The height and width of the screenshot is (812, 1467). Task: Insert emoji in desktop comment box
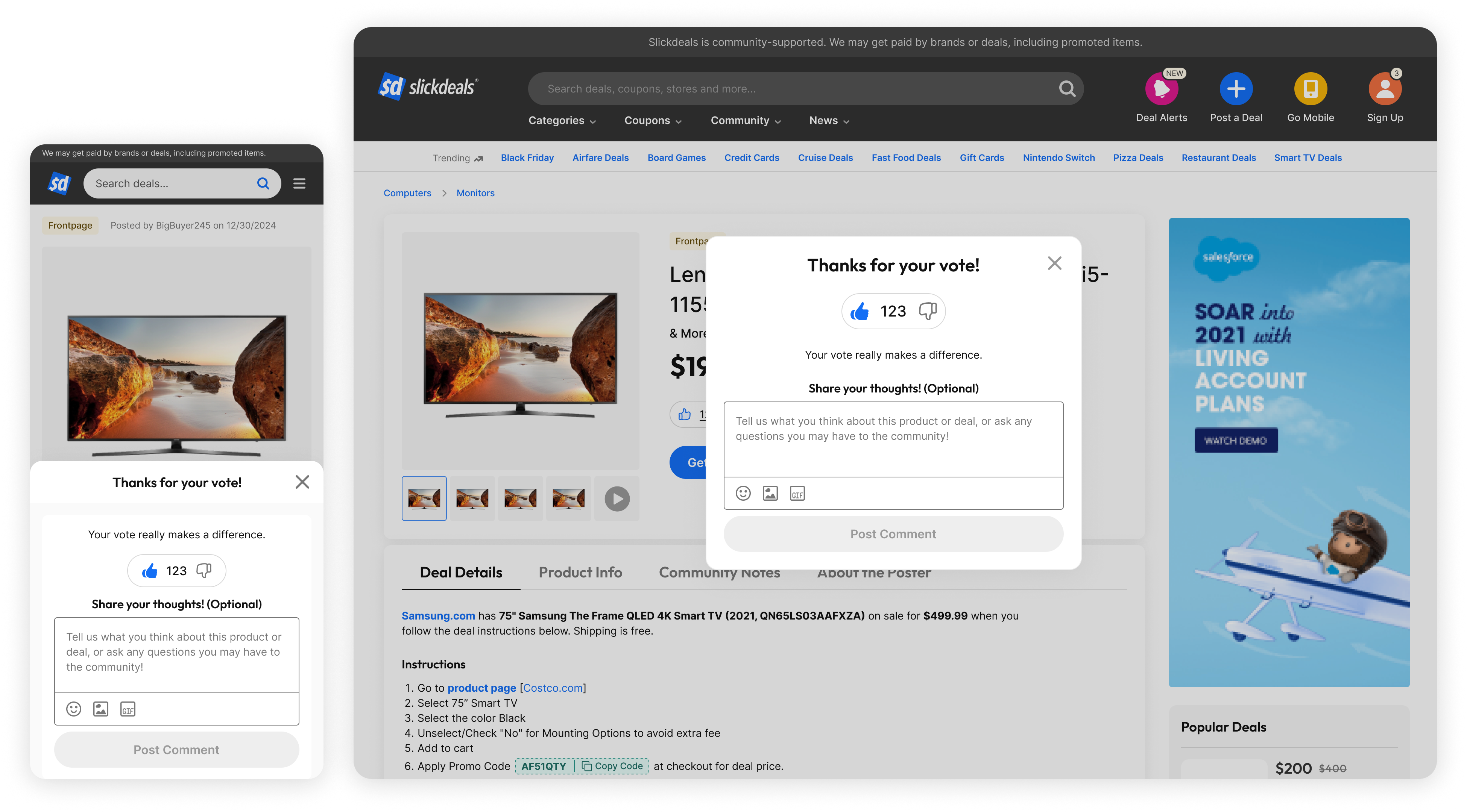743,493
